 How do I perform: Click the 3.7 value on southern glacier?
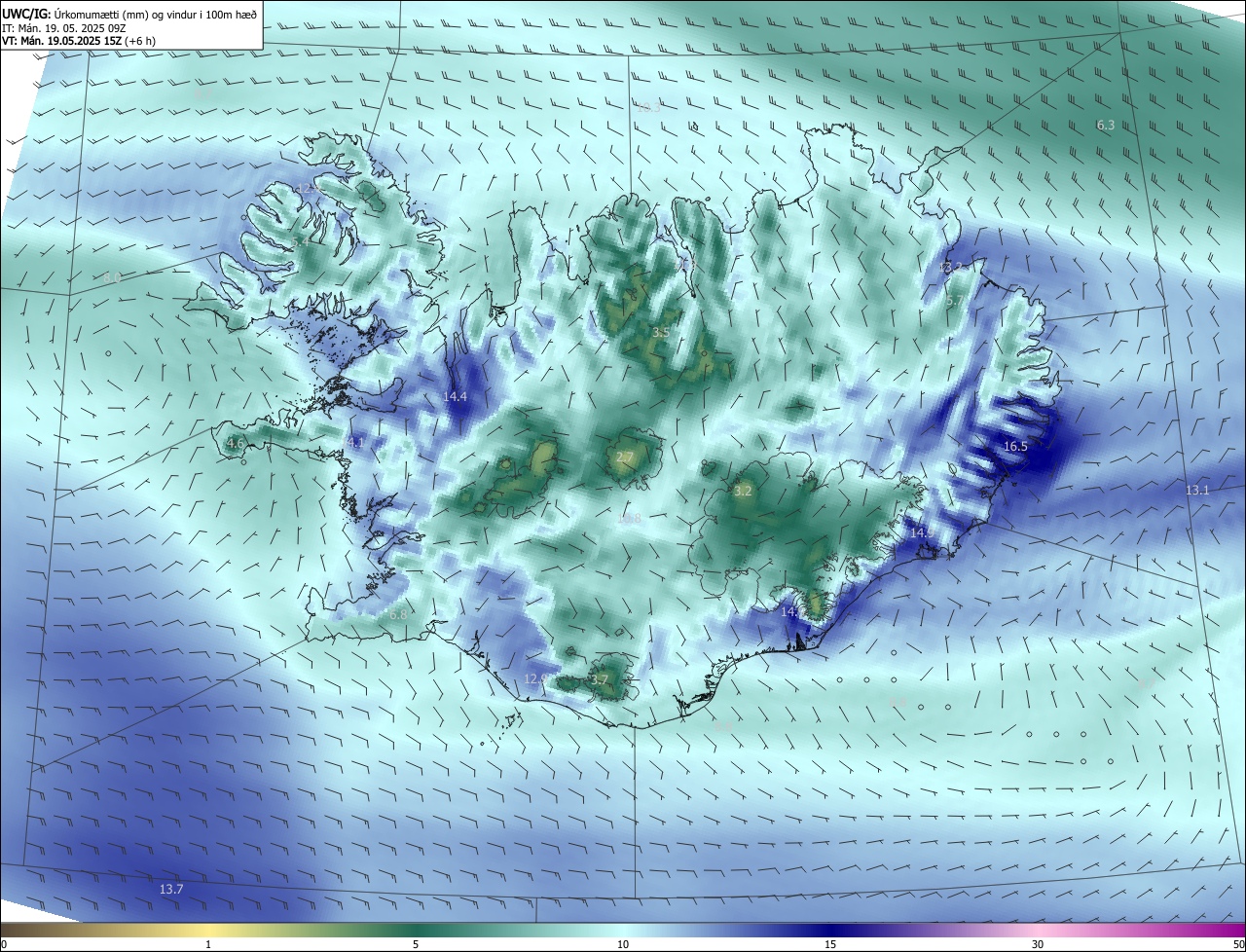pyautogui.click(x=600, y=679)
